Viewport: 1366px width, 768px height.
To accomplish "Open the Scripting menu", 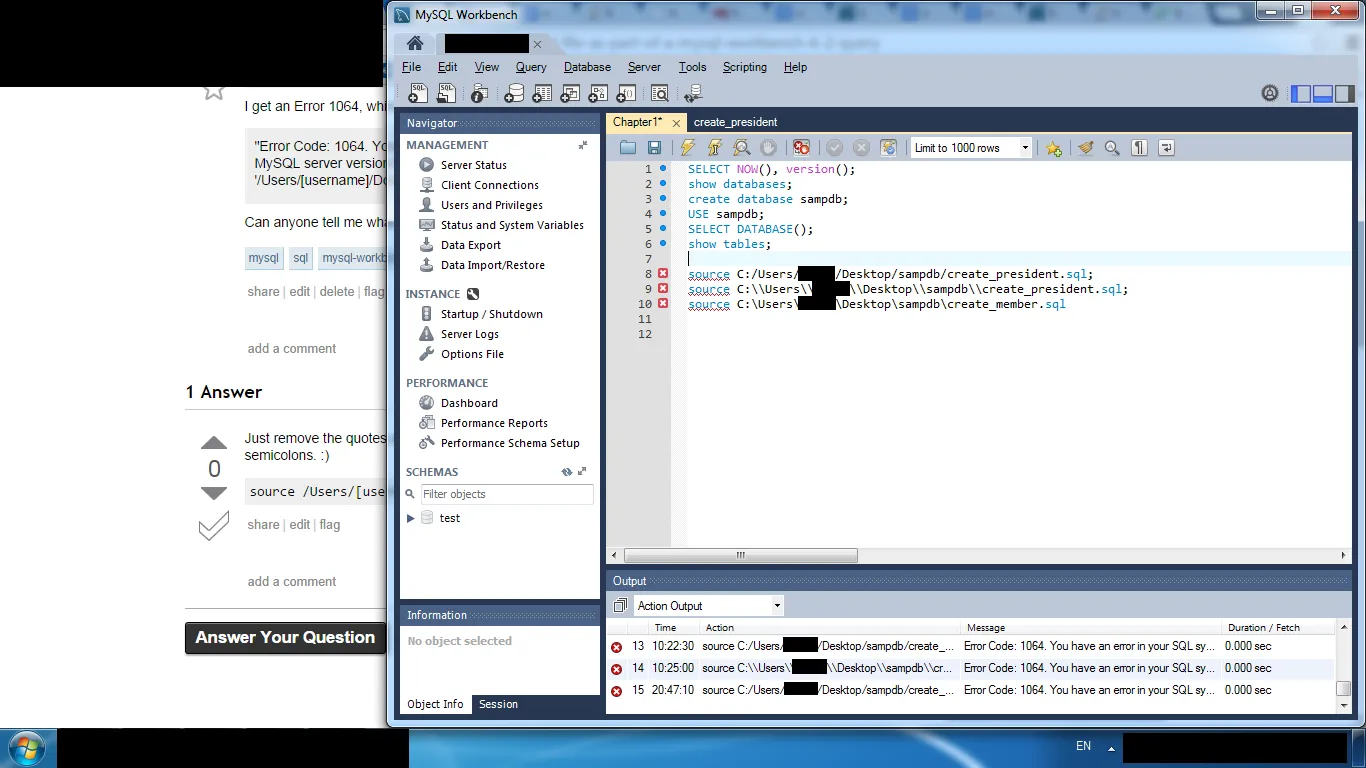I will pyautogui.click(x=745, y=67).
